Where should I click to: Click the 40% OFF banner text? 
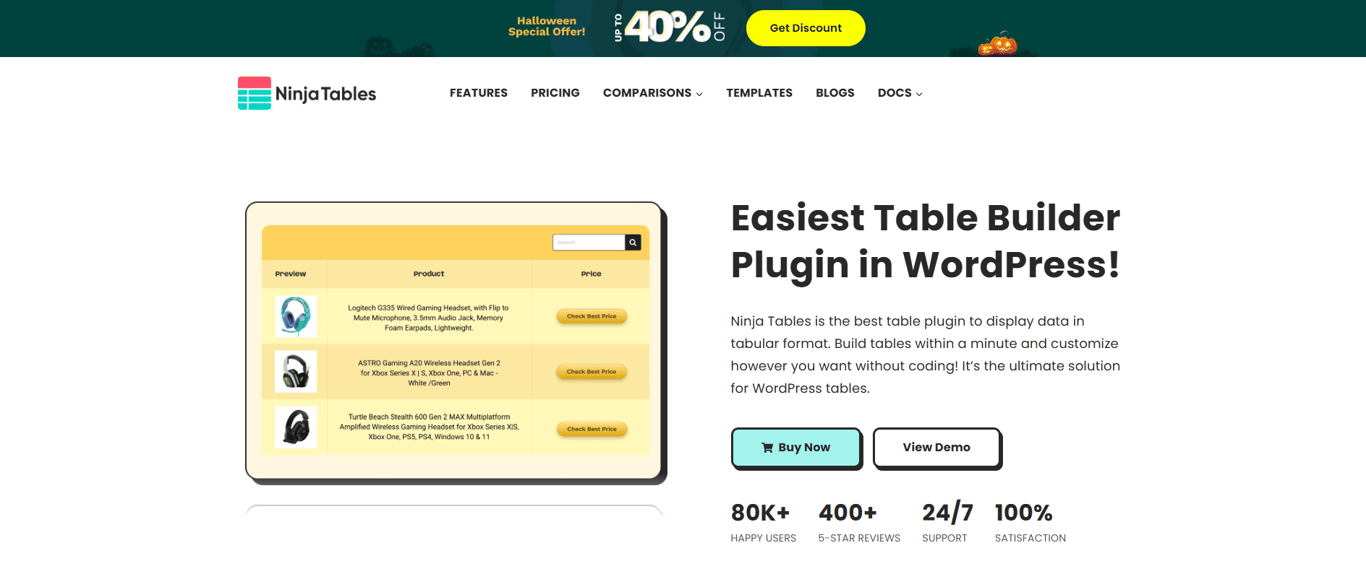coord(669,27)
